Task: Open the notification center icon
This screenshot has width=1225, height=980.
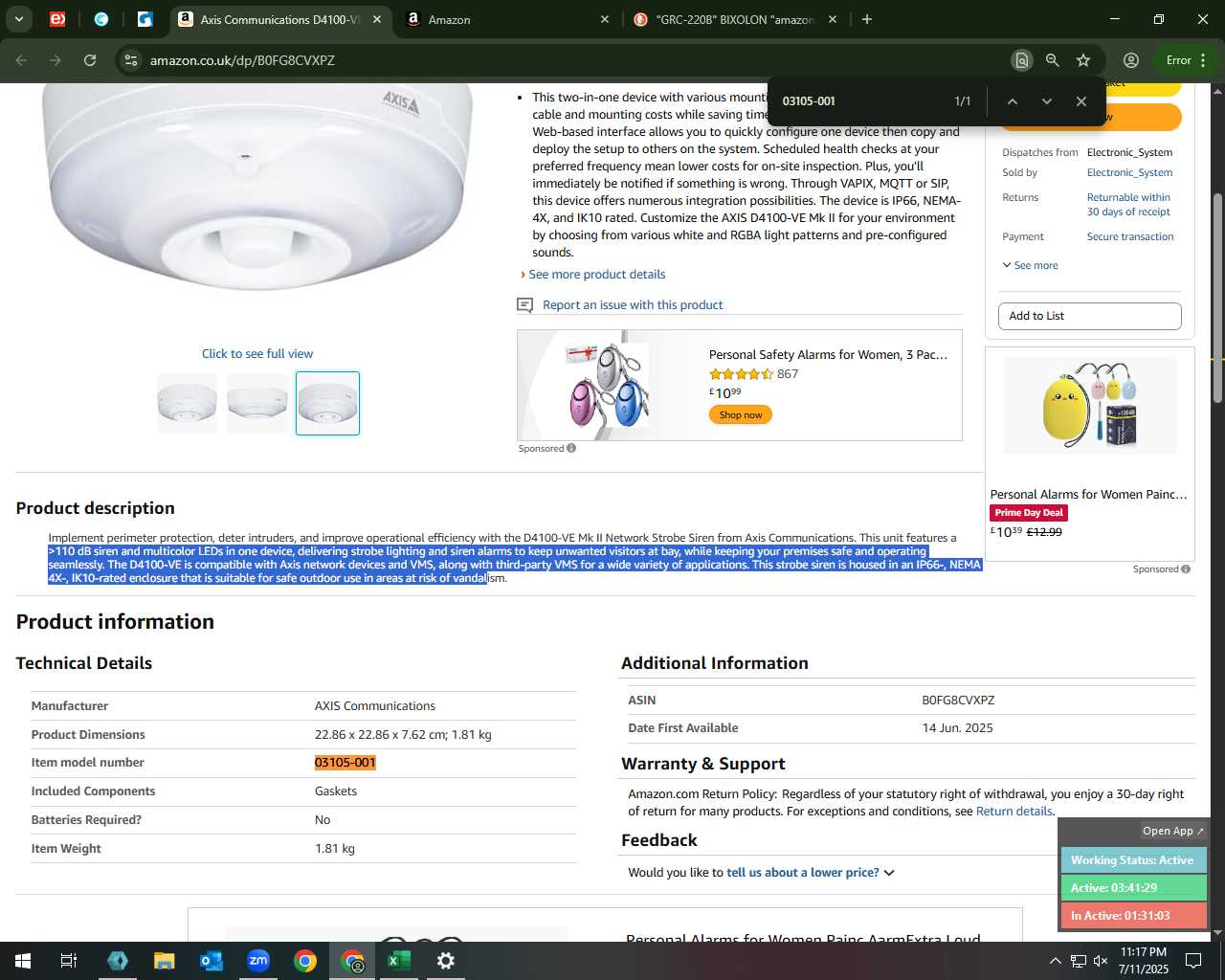Action: click(1193, 961)
